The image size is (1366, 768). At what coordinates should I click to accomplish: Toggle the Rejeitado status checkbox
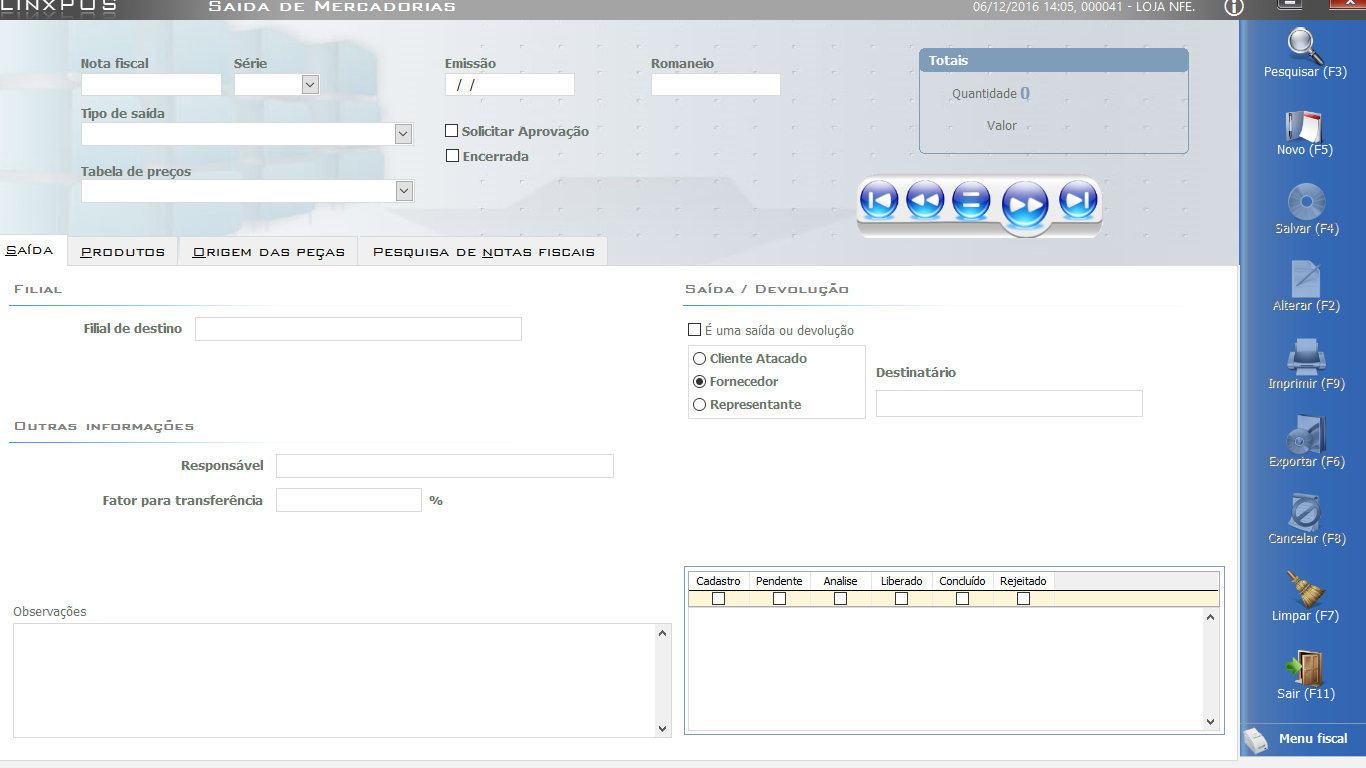1023,599
